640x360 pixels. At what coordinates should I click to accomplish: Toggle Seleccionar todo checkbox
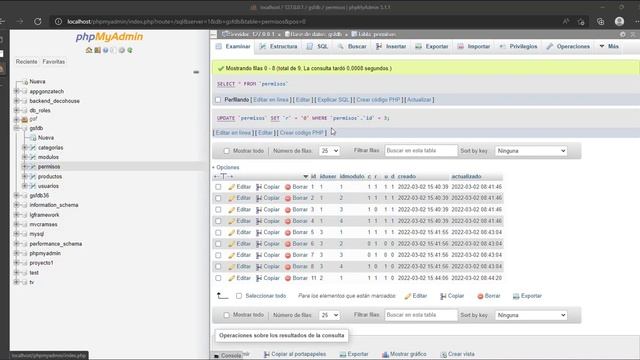239,296
